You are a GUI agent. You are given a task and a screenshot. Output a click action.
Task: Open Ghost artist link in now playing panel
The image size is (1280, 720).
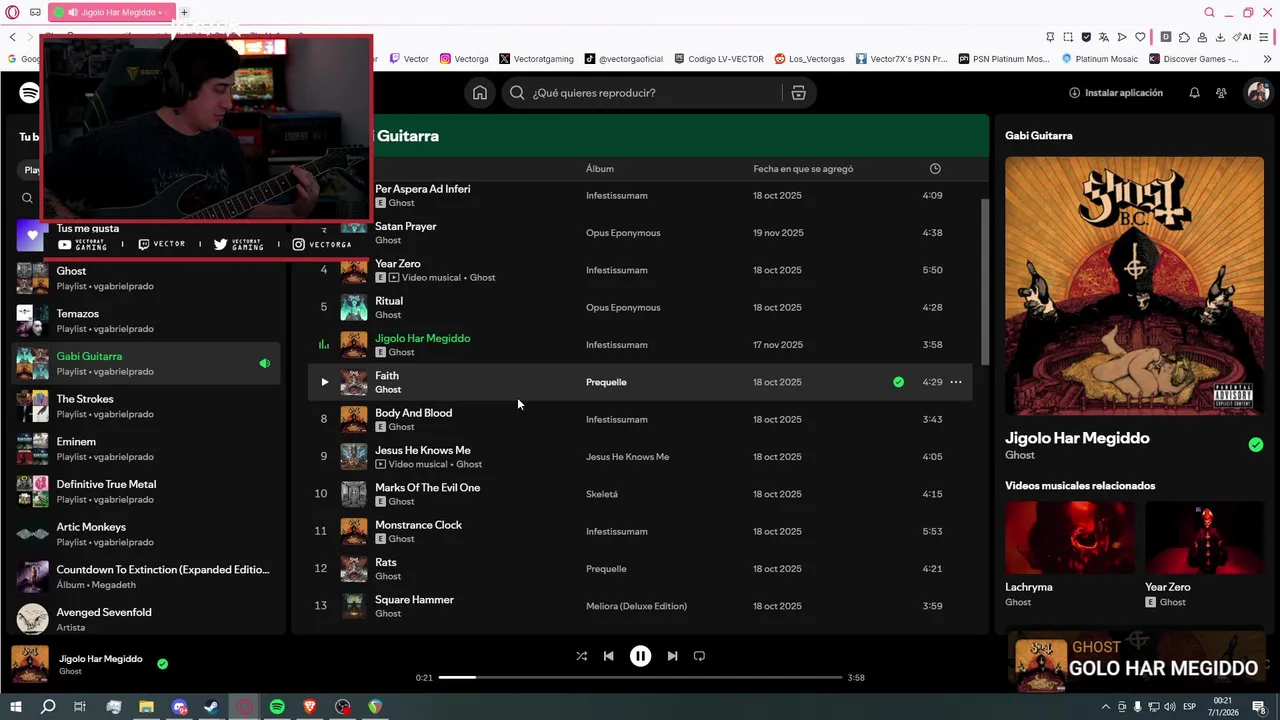(1020, 455)
